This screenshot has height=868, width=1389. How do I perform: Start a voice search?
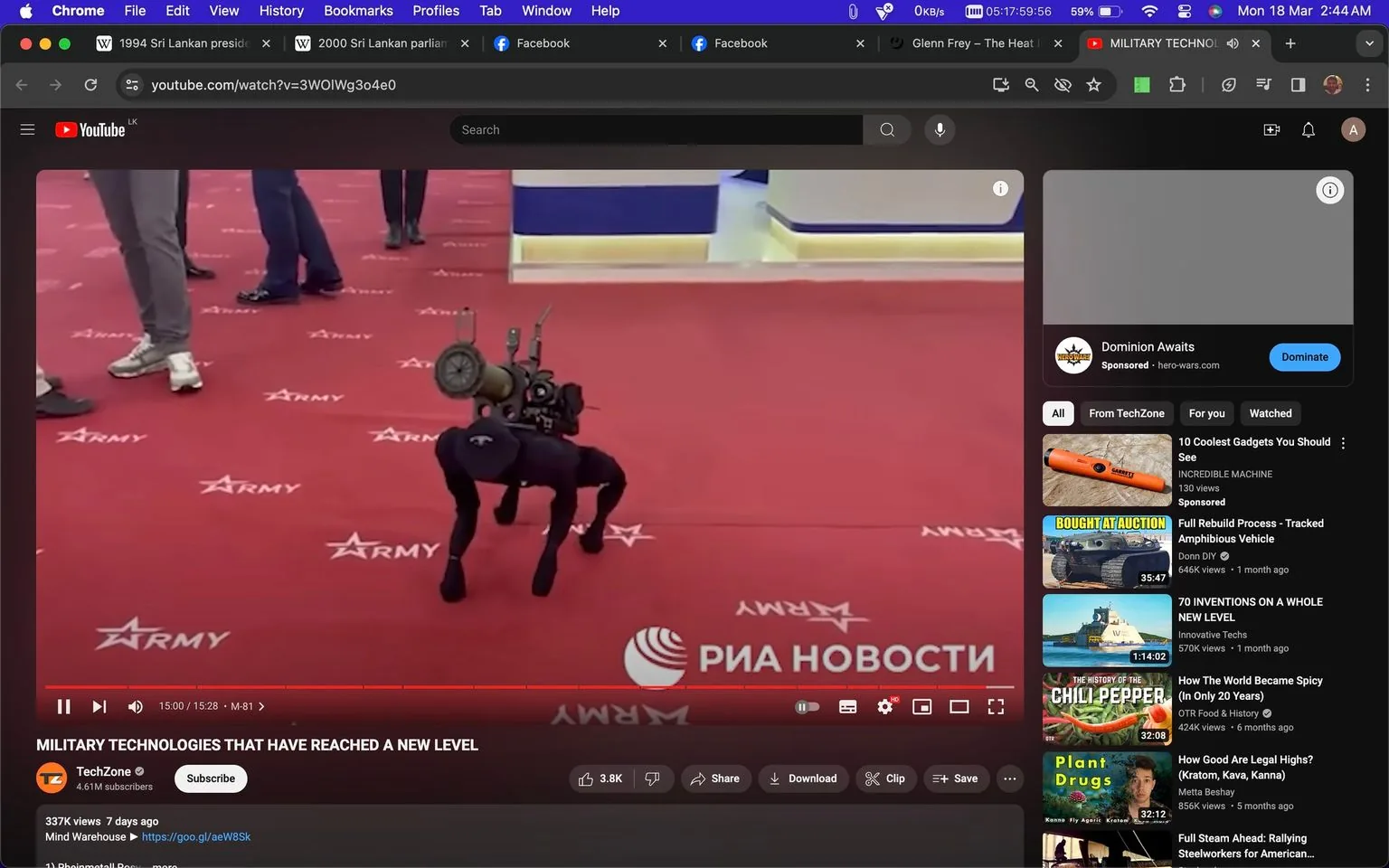[940, 129]
